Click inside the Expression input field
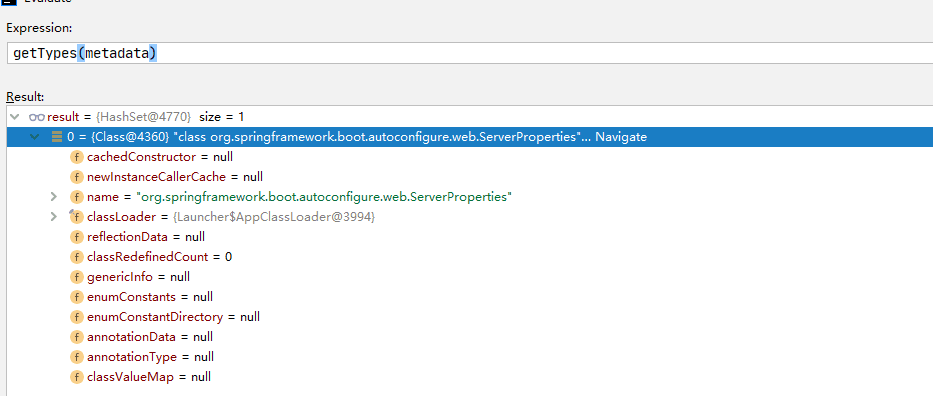 point(470,54)
